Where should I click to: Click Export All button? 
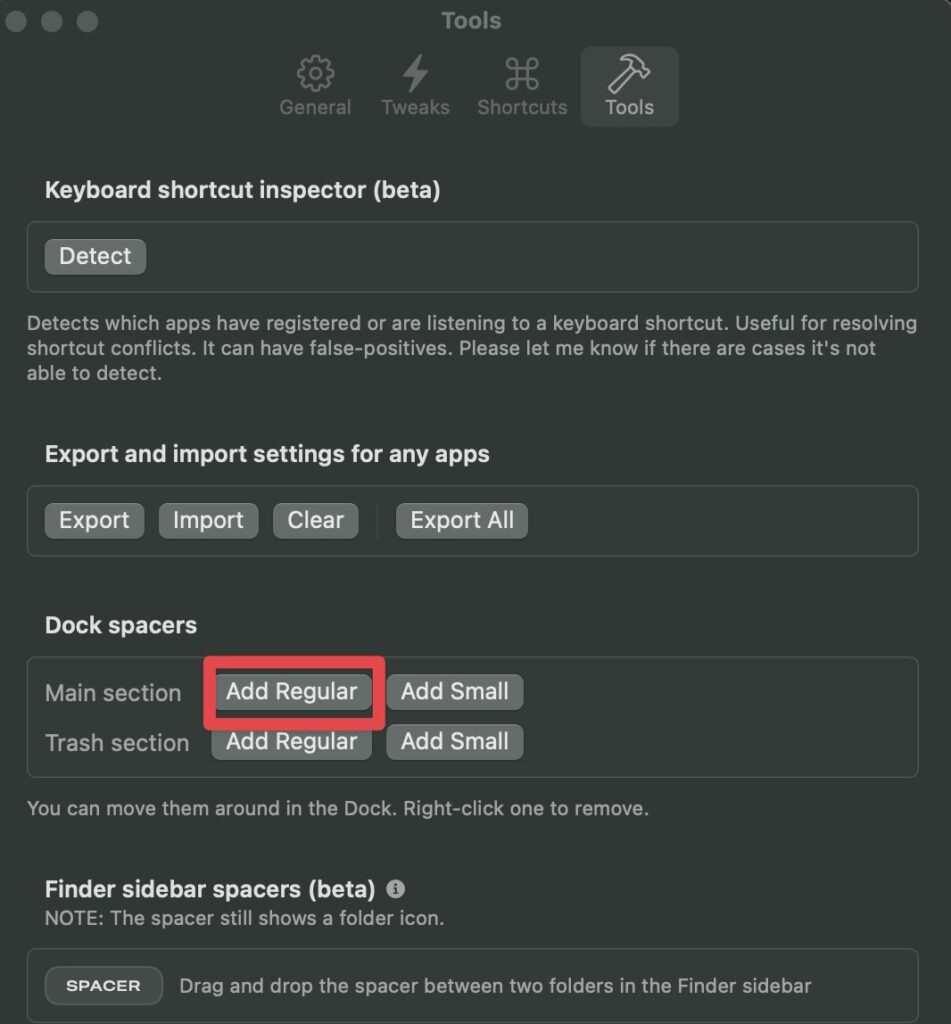[462, 520]
